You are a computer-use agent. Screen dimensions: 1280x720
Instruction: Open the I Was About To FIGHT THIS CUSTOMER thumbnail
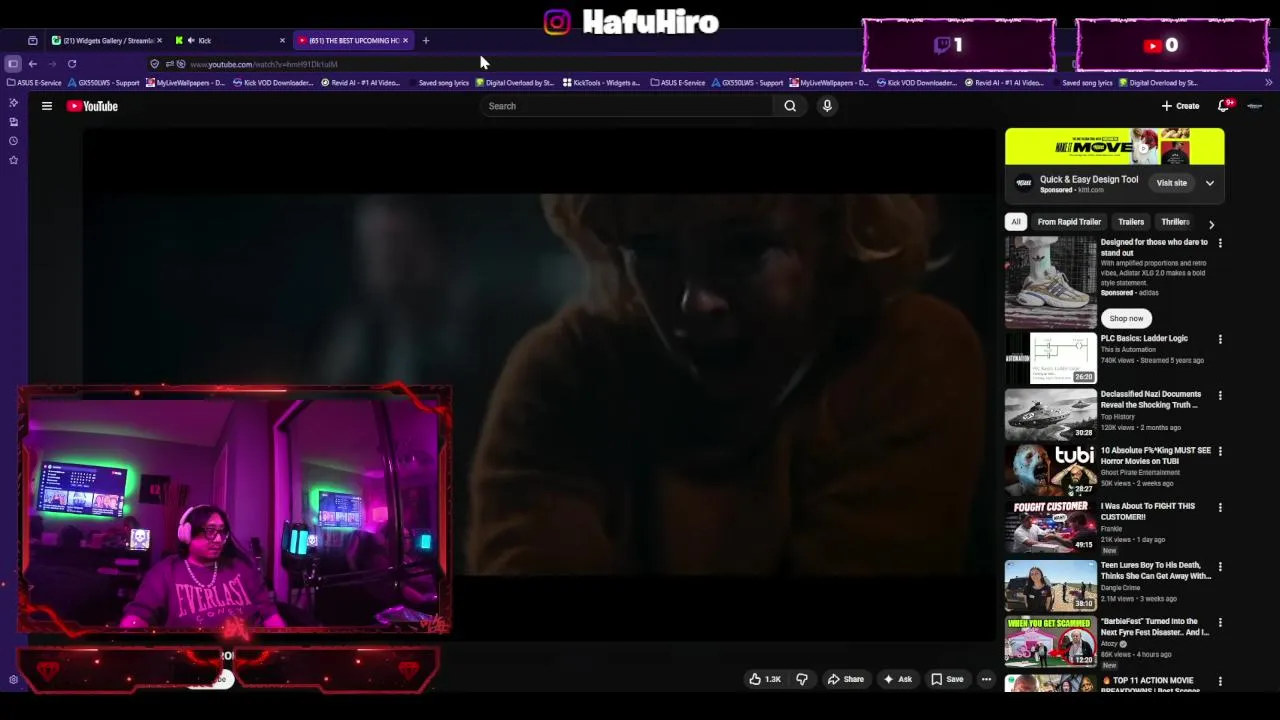click(1050, 526)
